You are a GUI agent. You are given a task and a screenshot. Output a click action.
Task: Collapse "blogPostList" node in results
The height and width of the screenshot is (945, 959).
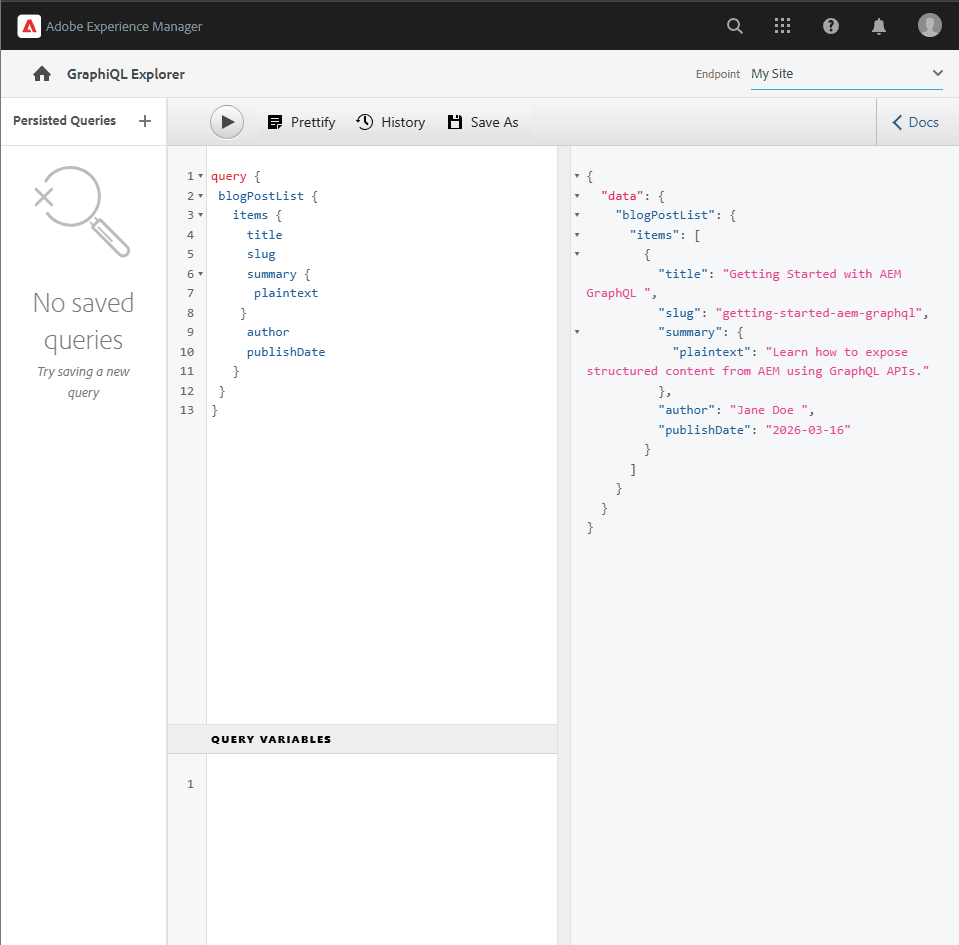click(x=577, y=215)
